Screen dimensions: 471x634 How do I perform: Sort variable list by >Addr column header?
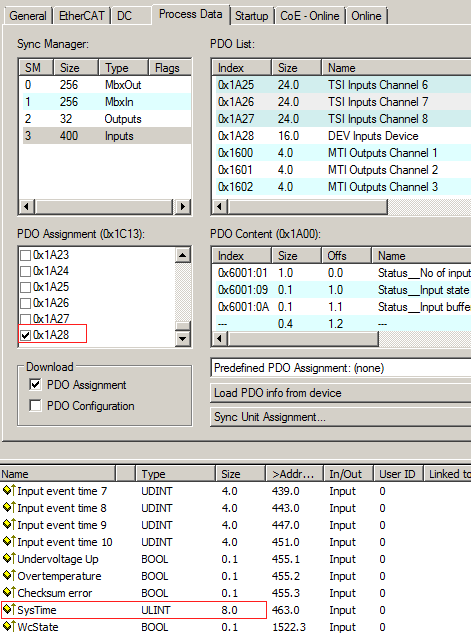[x=294, y=473]
